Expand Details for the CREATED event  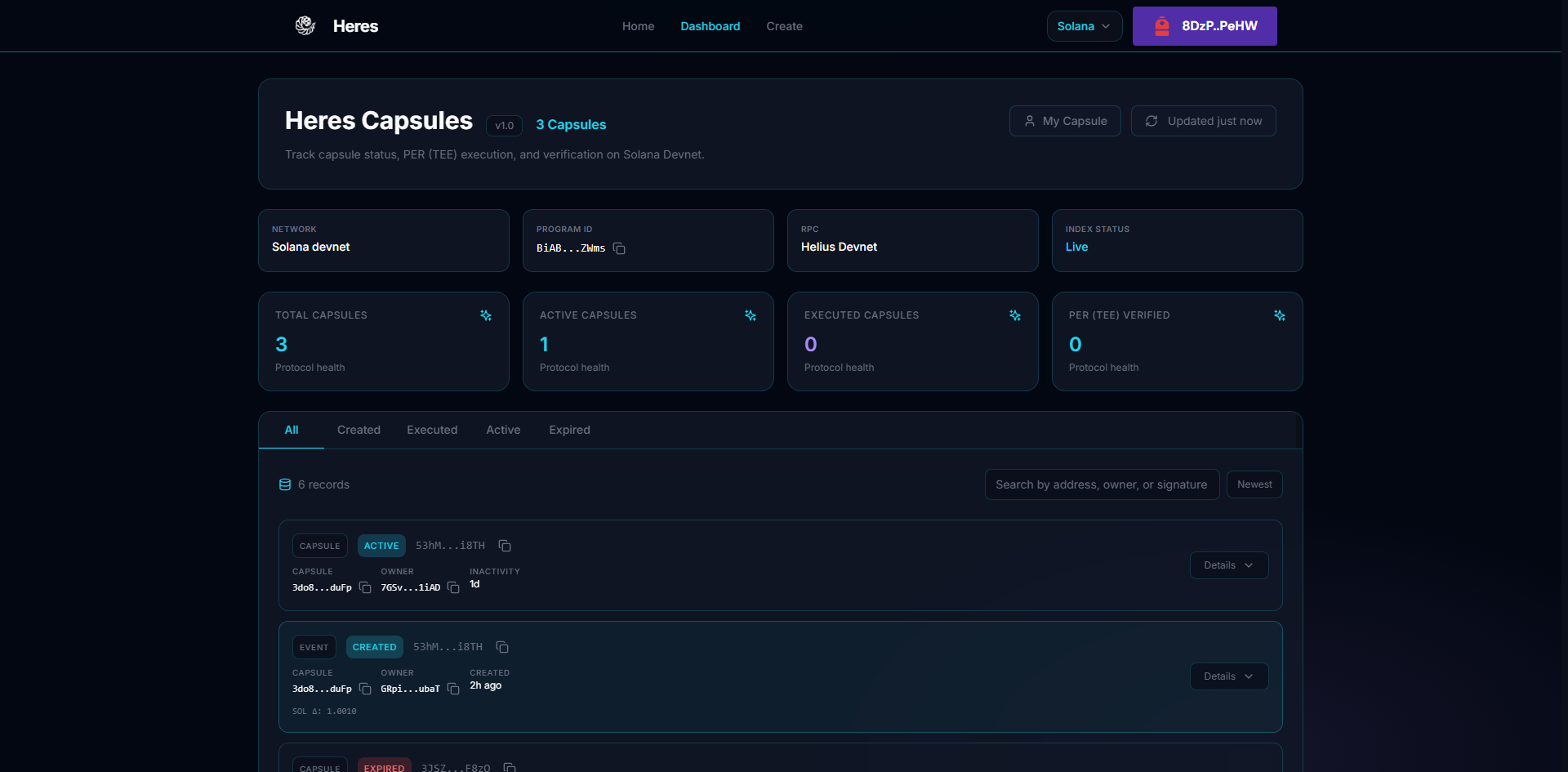coord(1229,676)
